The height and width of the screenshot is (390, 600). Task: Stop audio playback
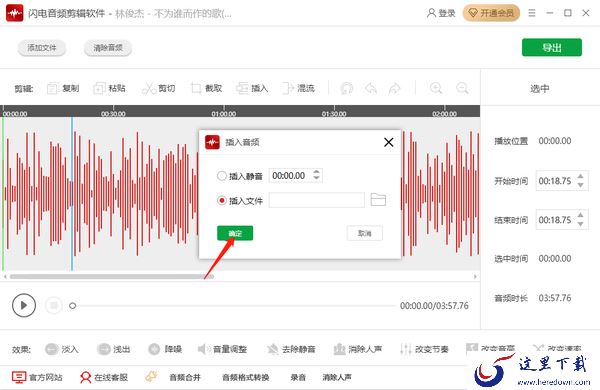coord(54,305)
